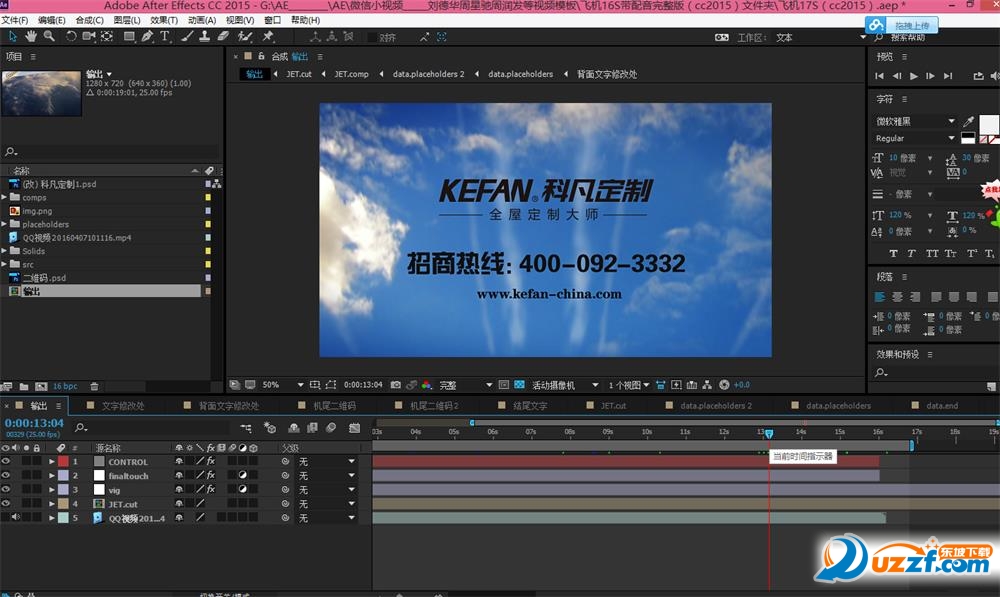Mute audio of the QQ视频 layer
The height and width of the screenshot is (597, 1000).
[x=15, y=518]
